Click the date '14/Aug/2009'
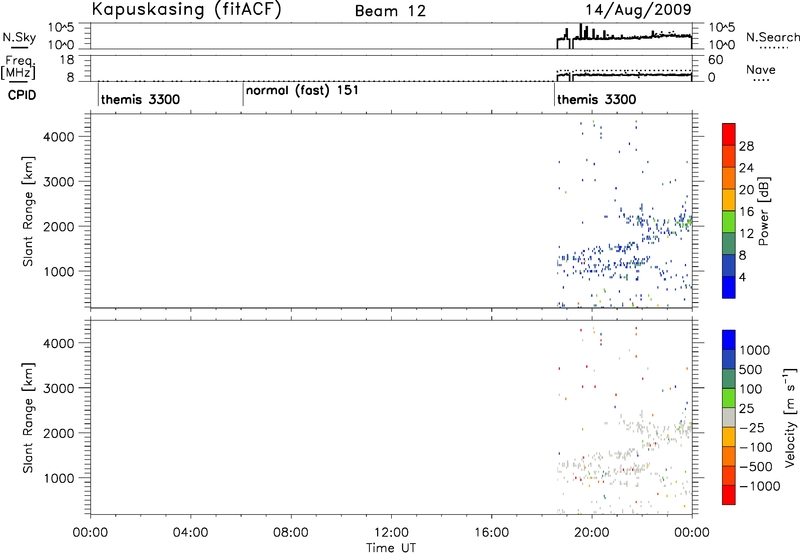Screen dimensions: 800x554 coord(638,10)
